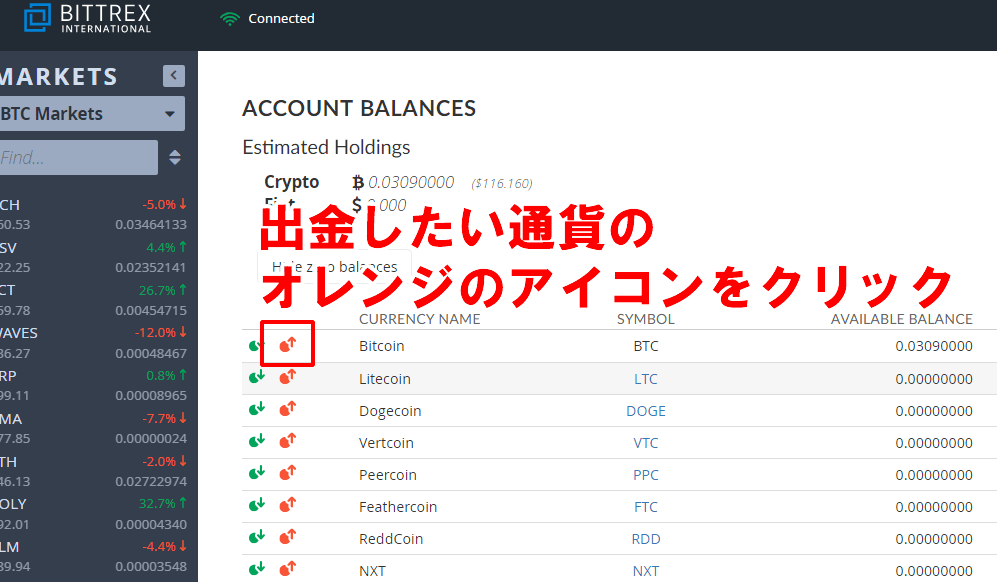Click the ReddCoin deposit icon
Viewport: 997px width, 582px height.
point(257,537)
